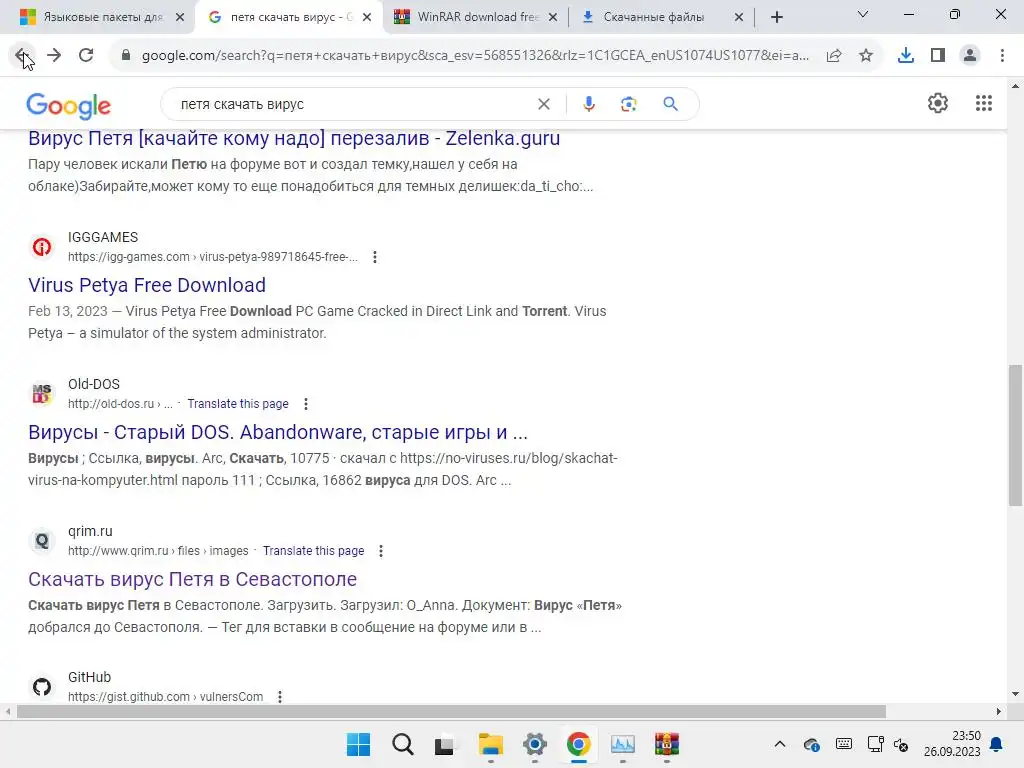Open Settings gear in the taskbar
This screenshot has height=768, width=1024.
click(535, 744)
